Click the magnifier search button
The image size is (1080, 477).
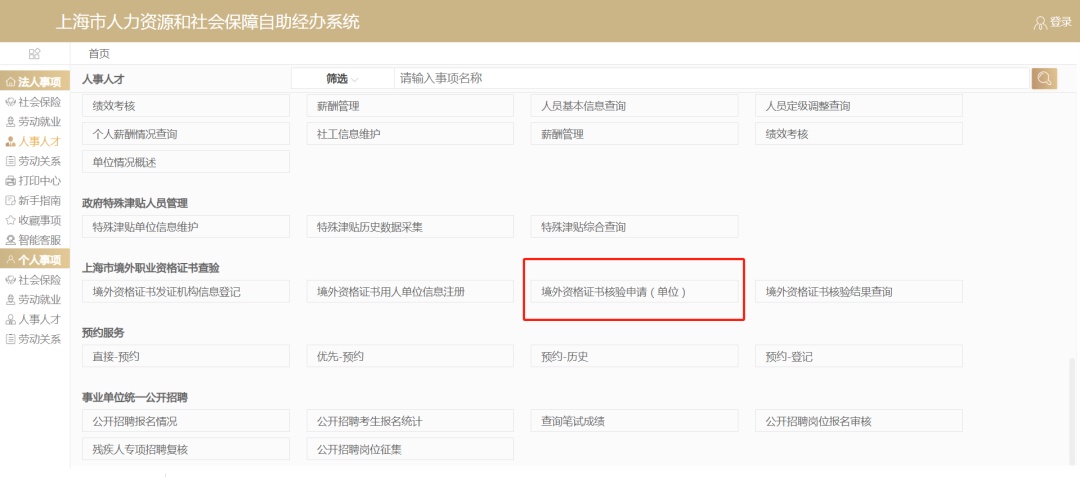pos(1044,79)
